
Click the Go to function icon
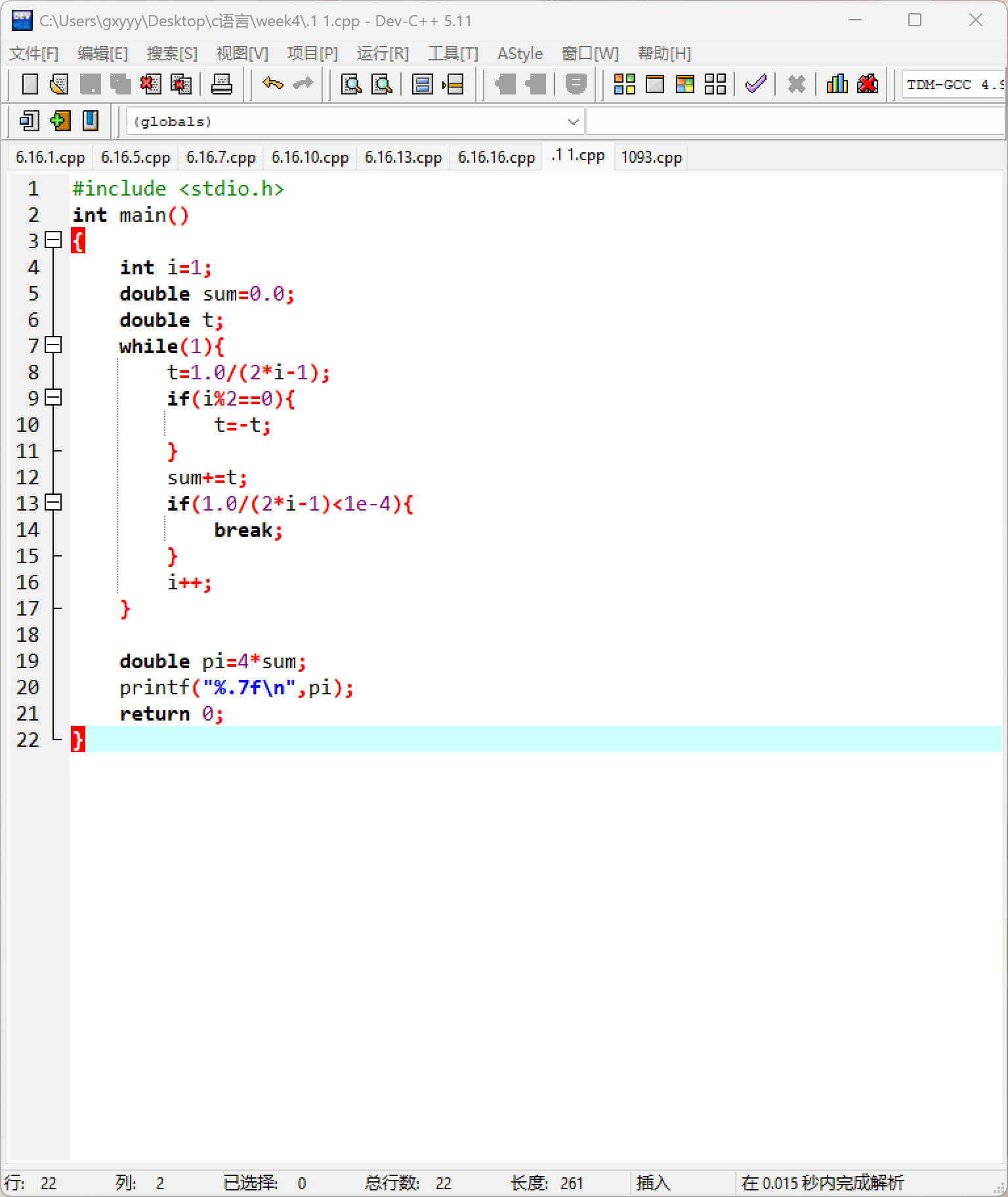coord(423,84)
